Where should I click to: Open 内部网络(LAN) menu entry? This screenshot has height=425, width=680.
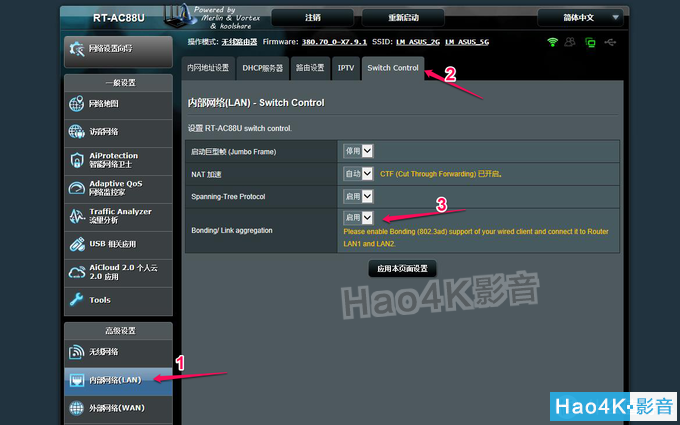[x=118, y=381]
